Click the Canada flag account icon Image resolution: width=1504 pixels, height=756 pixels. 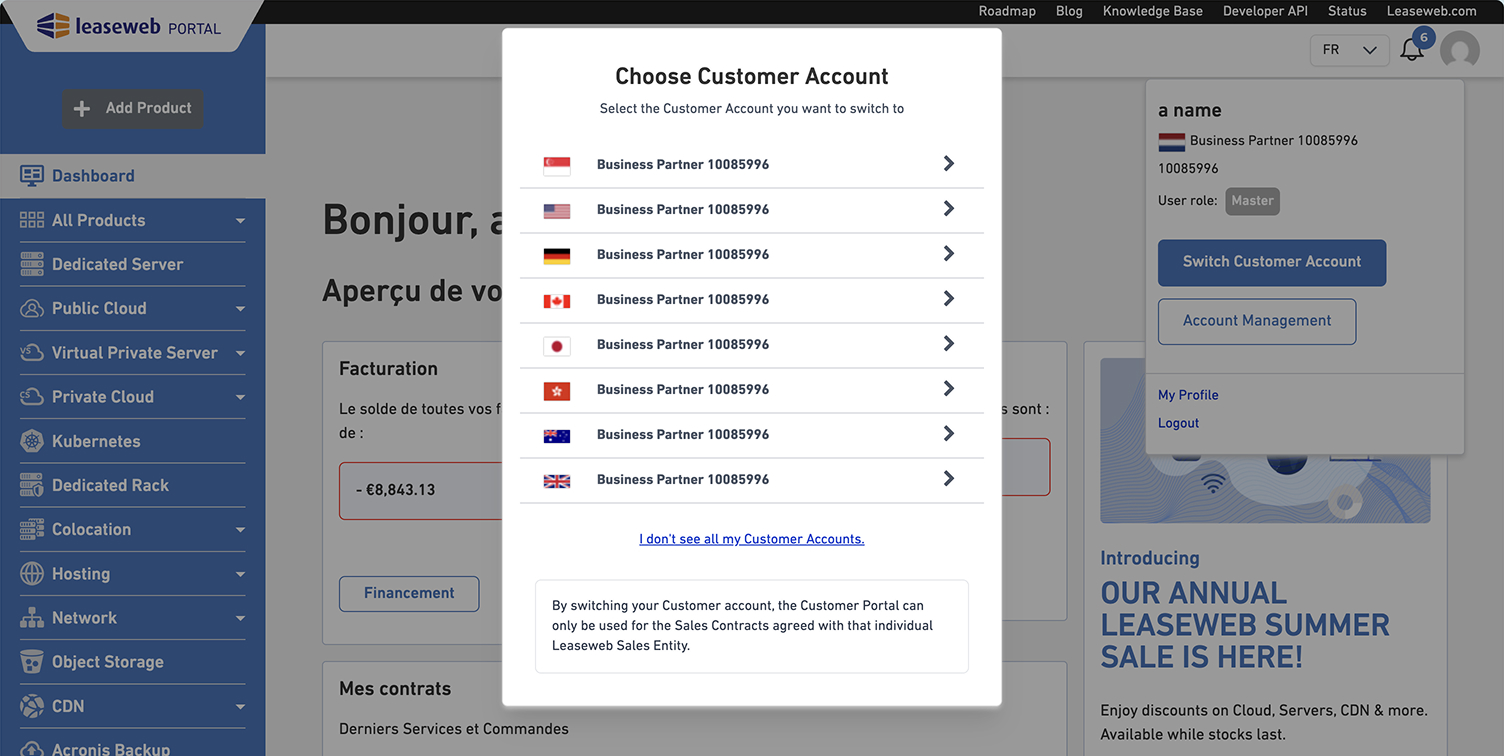557,300
